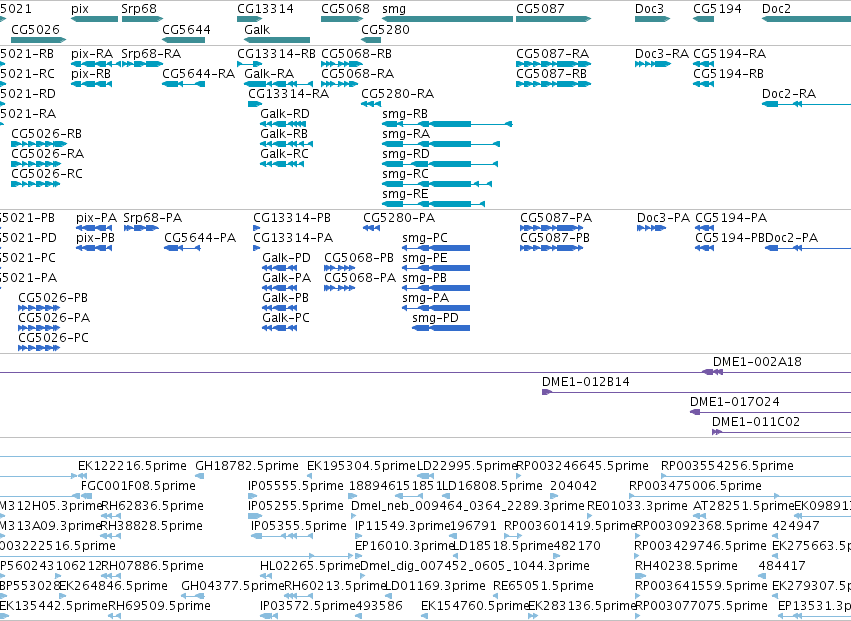This screenshot has width=851, height=621.
Task: Click the Doc2-PA protein label
Action: coord(791,238)
